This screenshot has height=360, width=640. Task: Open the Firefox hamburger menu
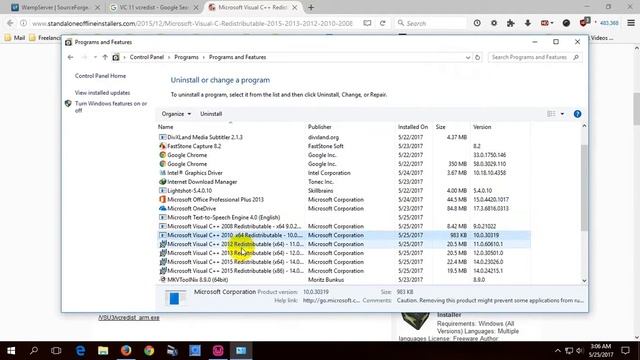point(631,23)
